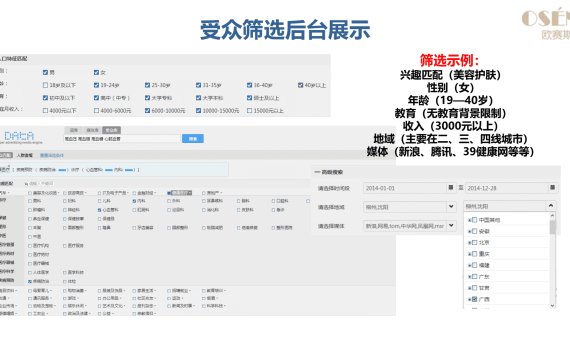Expand the 甘肃 tree node
Viewport: 570px width, 360px height.
point(469,288)
